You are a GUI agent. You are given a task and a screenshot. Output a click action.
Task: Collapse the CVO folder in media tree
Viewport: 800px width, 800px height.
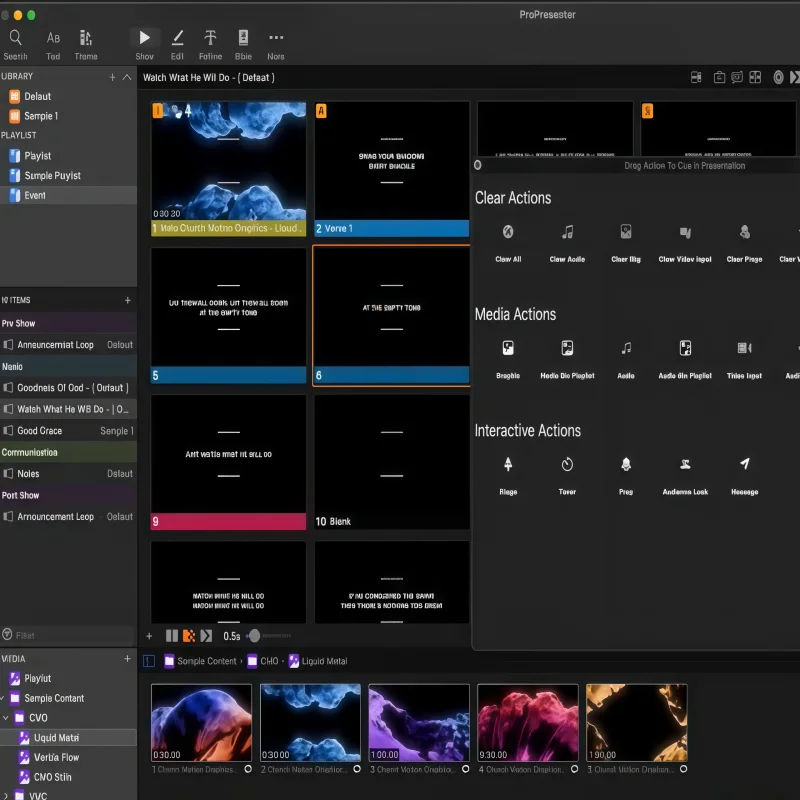7,718
